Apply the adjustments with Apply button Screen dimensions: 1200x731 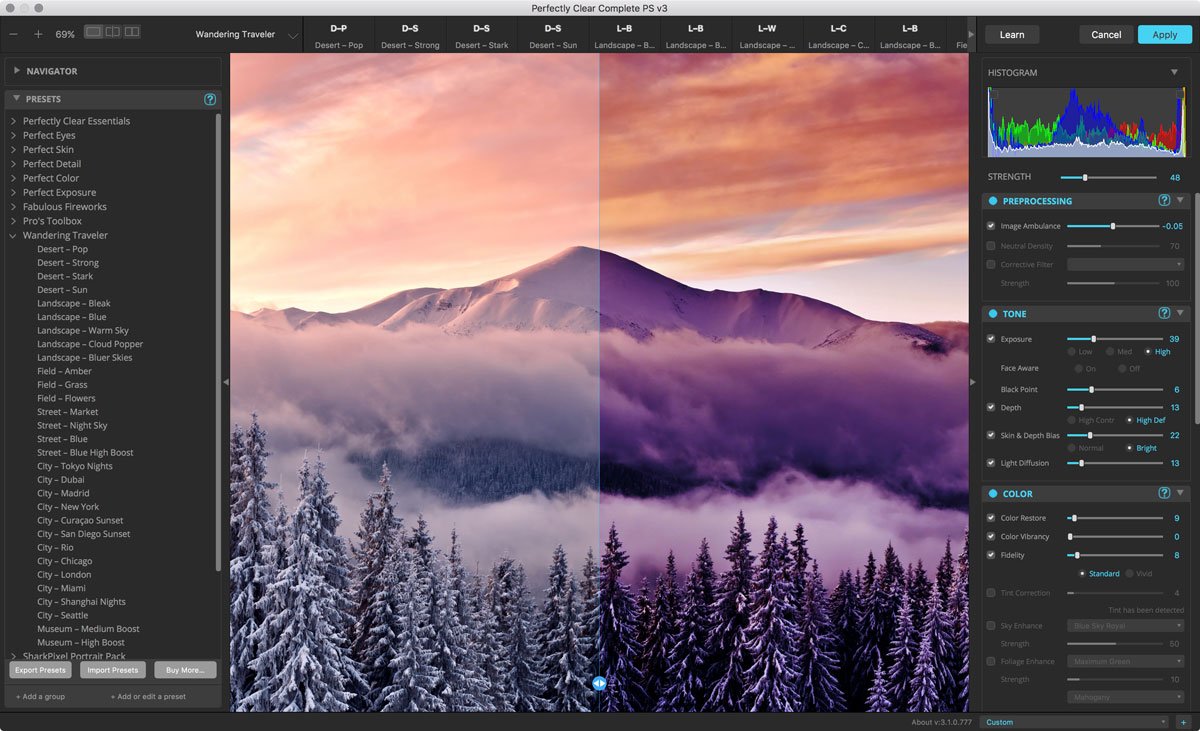[x=1165, y=34]
